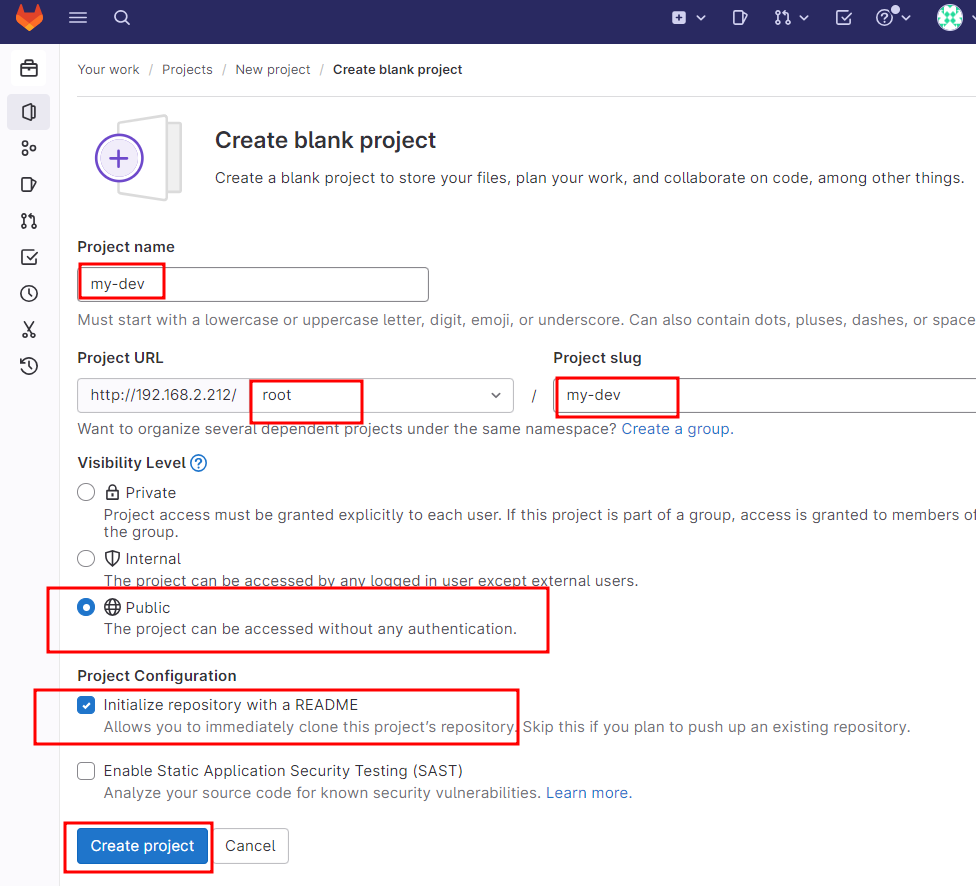The image size is (976, 886).
Task: Toggle Initialize repository with a README checkbox
Action: 86,705
